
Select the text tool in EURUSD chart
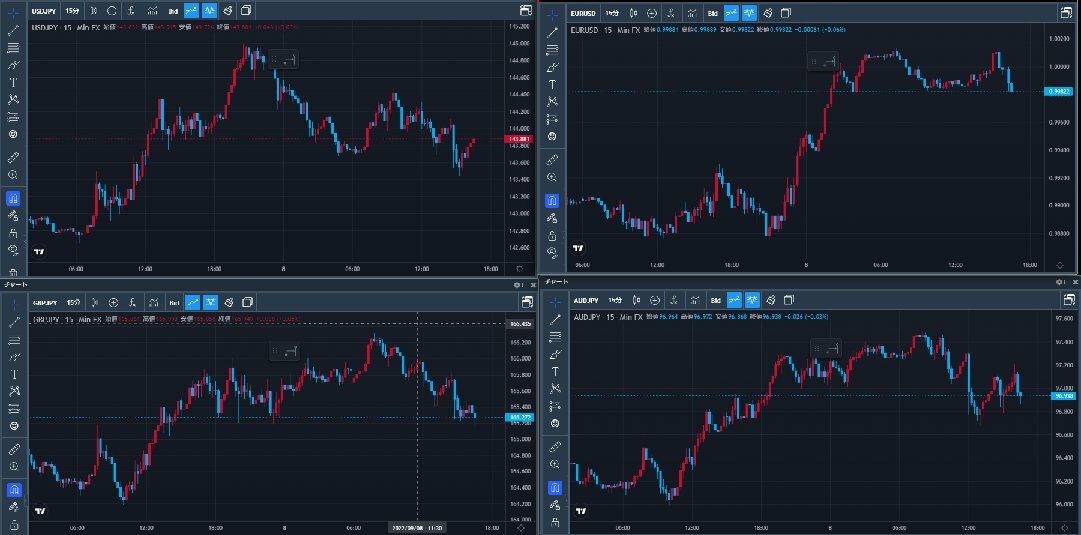(x=551, y=84)
